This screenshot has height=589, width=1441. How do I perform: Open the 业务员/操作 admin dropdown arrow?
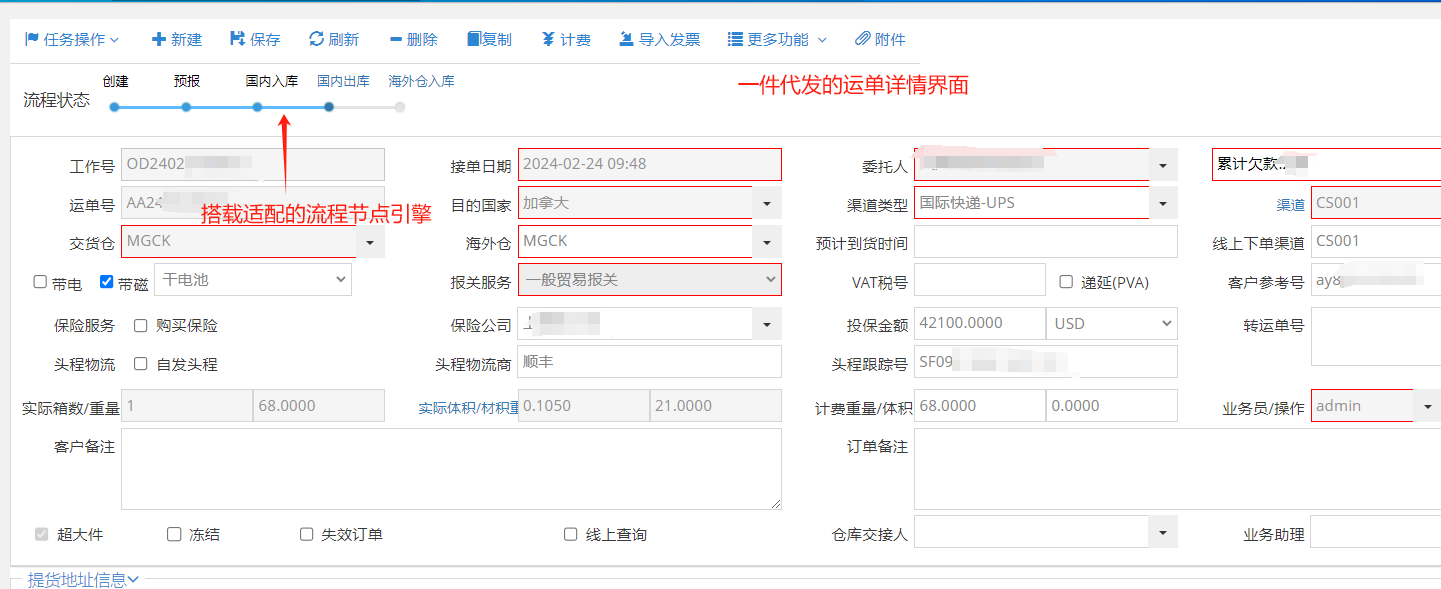point(1427,406)
